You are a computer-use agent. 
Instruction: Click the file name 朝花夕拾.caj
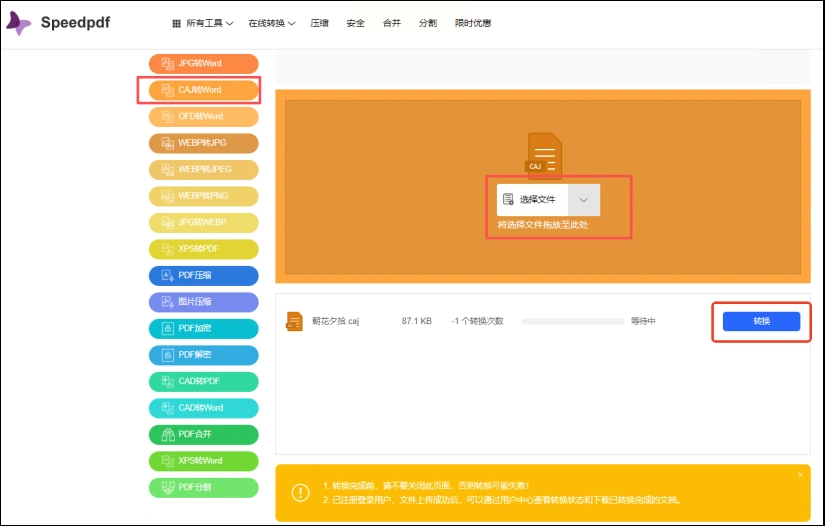pyautogui.click(x=335, y=321)
